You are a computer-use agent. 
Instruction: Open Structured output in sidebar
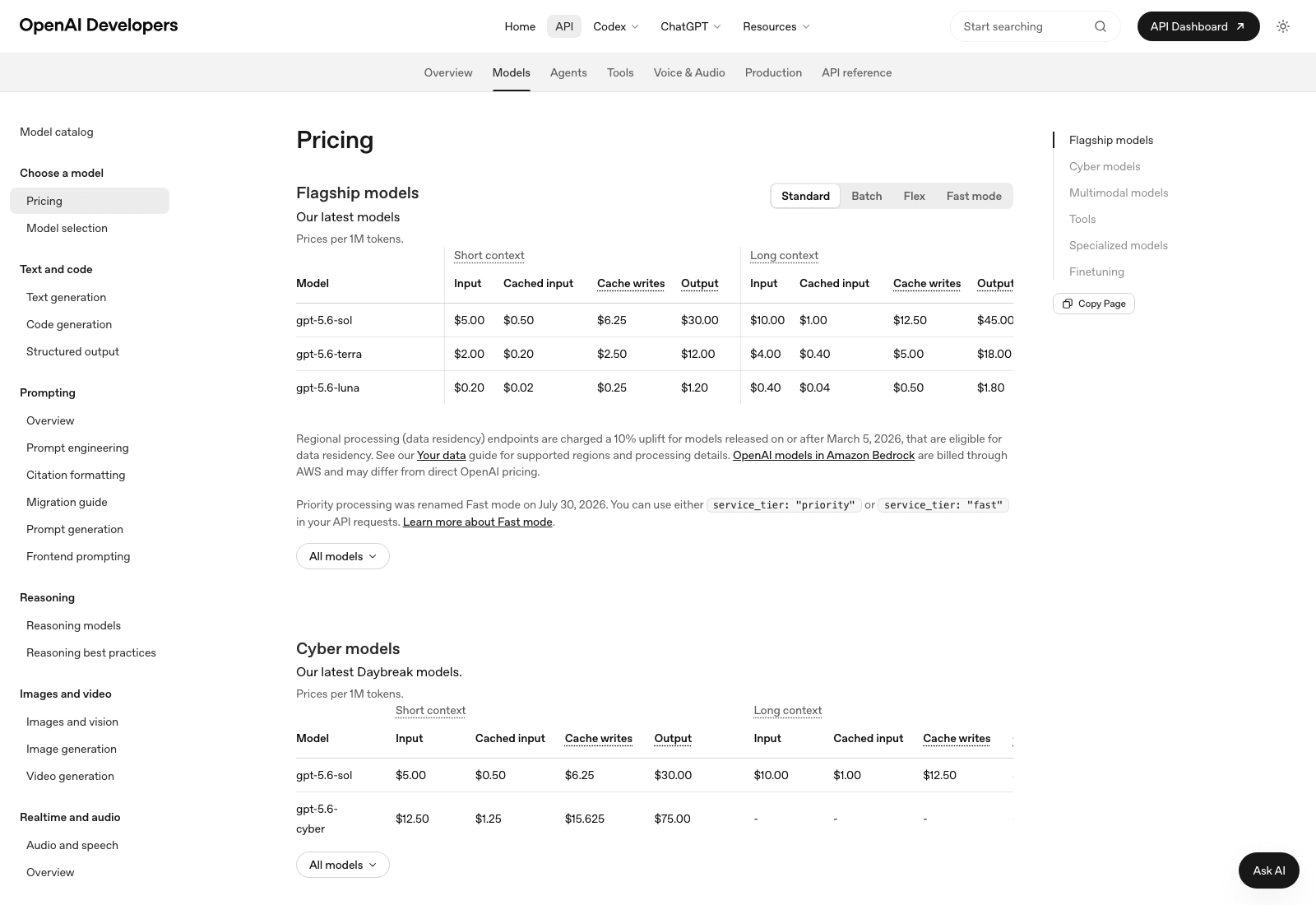(72, 351)
